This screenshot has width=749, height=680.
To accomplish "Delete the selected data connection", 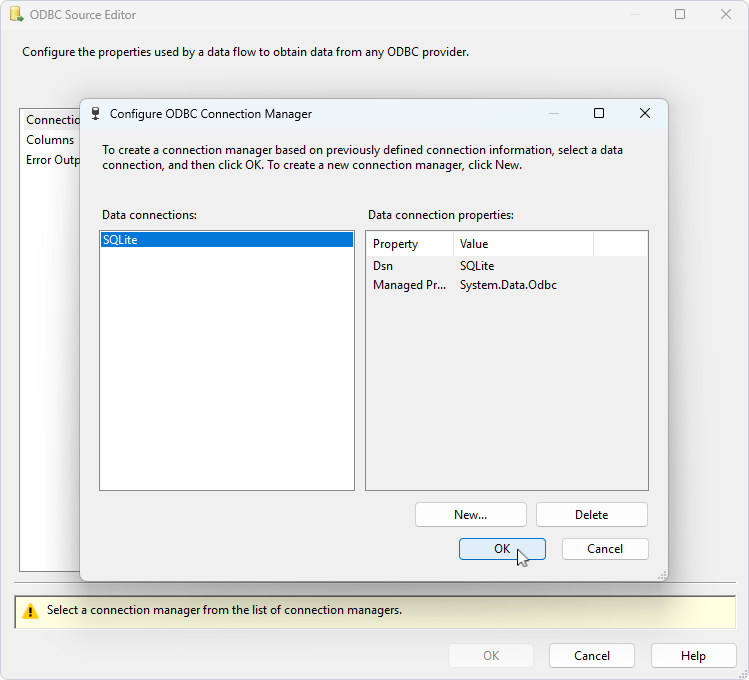I will (591, 515).
